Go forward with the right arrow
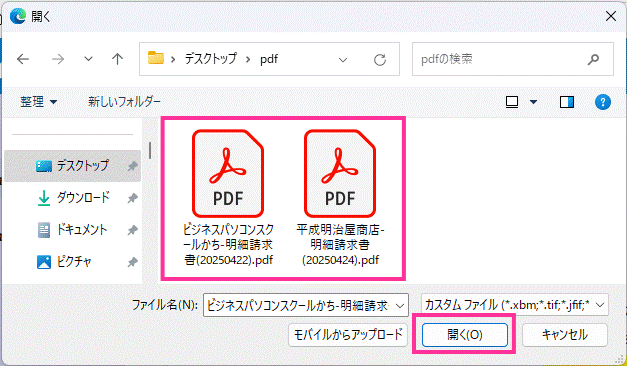 (x=58, y=59)
